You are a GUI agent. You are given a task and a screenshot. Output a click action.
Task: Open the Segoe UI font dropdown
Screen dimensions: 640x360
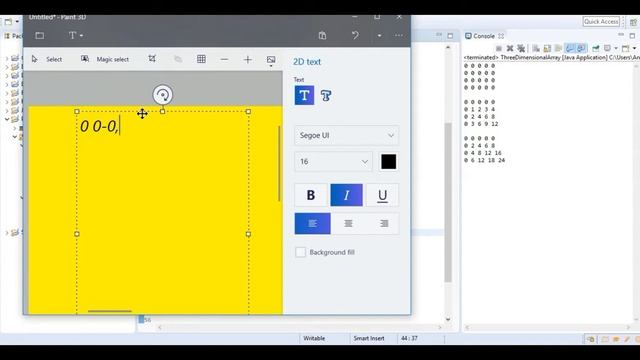pyautogui.click(x=347, y=135)
